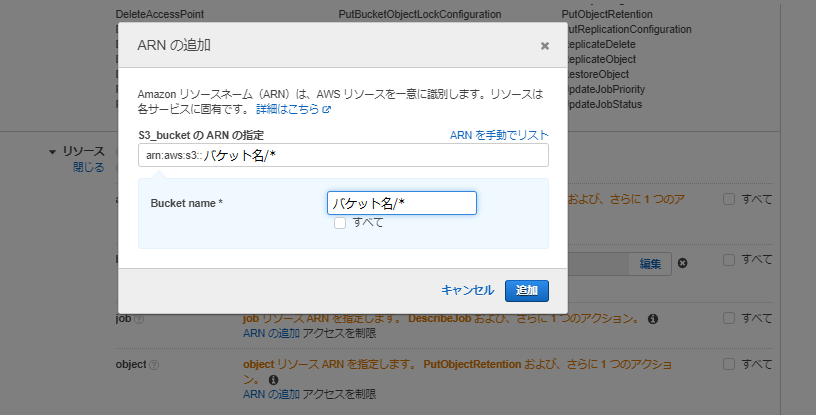
Task: Click info icon after job resource description
Action: point(653,319)
